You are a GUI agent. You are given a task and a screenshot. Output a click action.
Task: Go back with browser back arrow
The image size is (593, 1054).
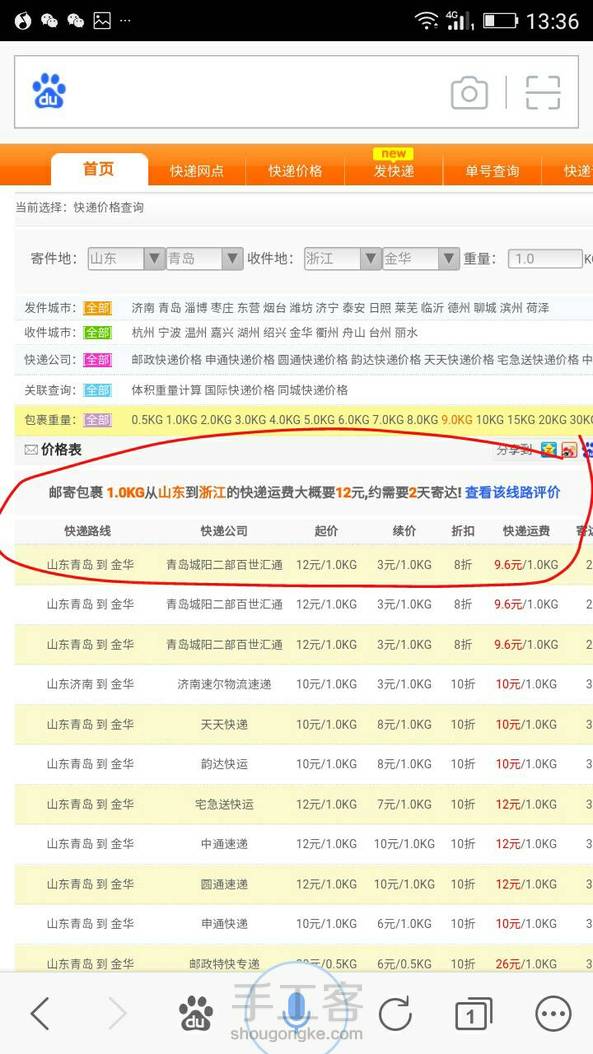[x=40, y=1013]
